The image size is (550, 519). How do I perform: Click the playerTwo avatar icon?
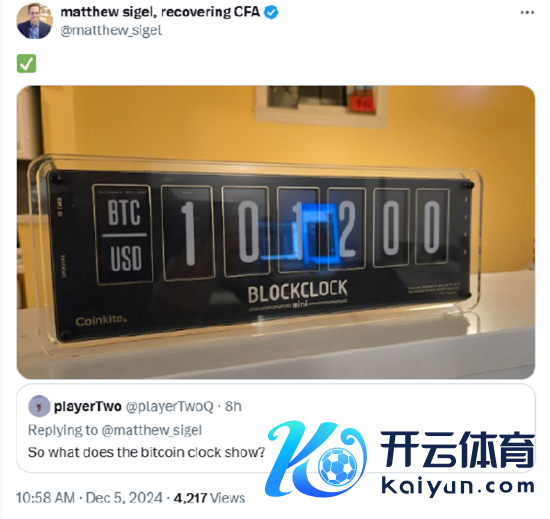coord(39,406)
